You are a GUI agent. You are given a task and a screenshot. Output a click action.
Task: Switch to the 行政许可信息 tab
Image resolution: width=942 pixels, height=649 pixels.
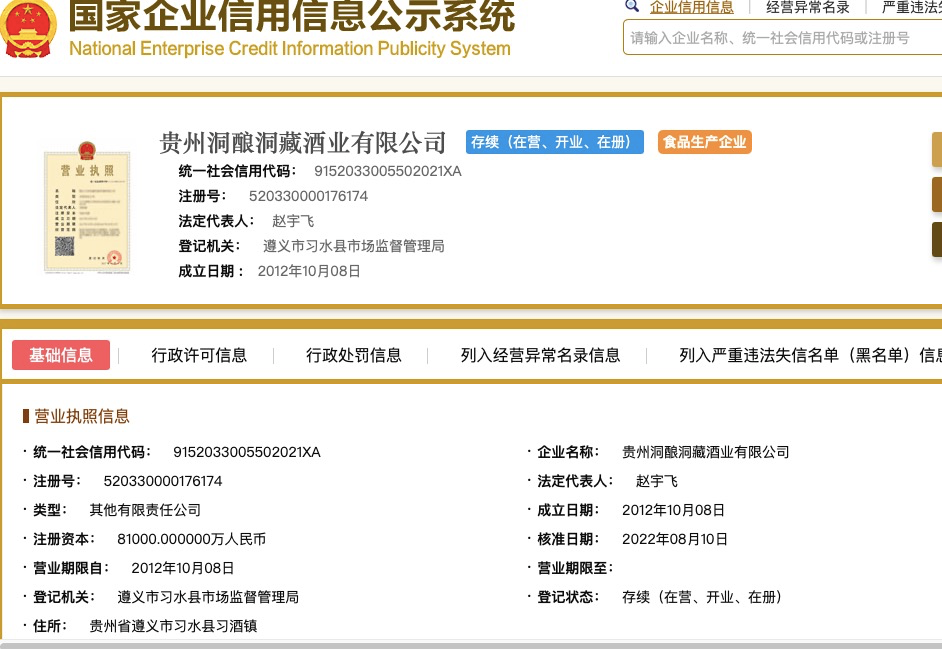(x=199, y=355)
